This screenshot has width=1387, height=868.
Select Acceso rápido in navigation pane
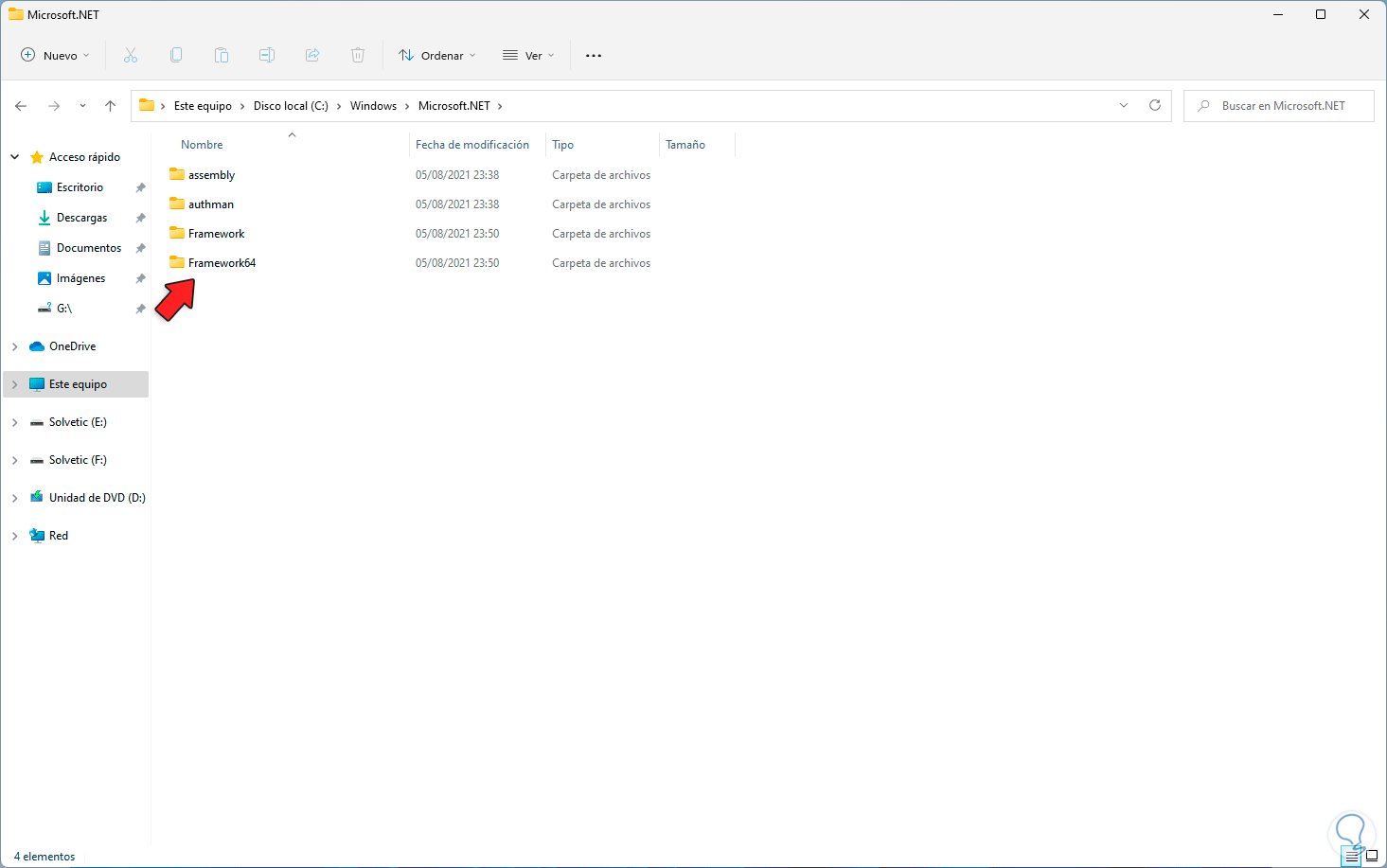tap(85, 157)
